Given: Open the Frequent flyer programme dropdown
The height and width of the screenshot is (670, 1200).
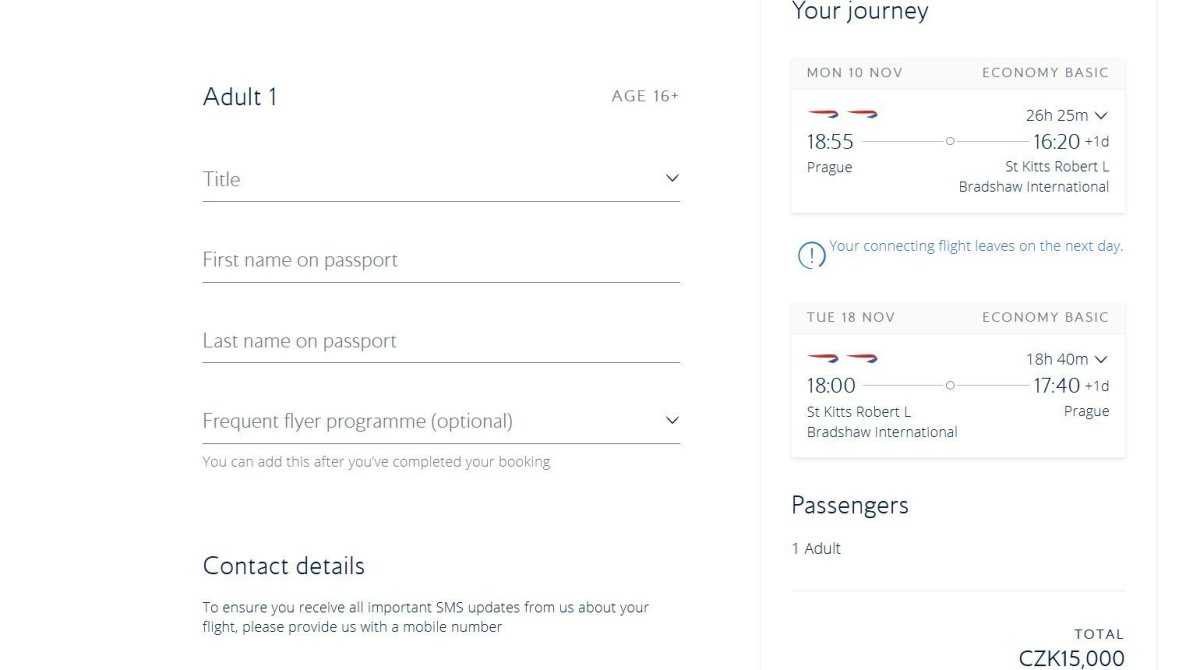Looking at the screenshot, I should [441, 421].
